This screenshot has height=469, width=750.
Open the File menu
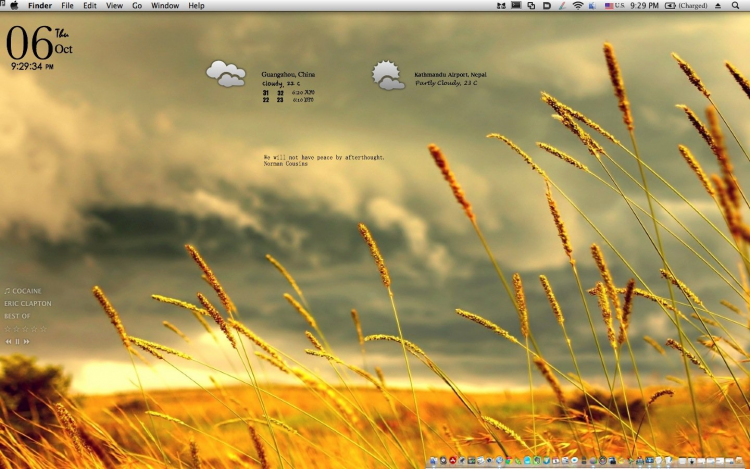pyautogui.click(x=67, y=5)
